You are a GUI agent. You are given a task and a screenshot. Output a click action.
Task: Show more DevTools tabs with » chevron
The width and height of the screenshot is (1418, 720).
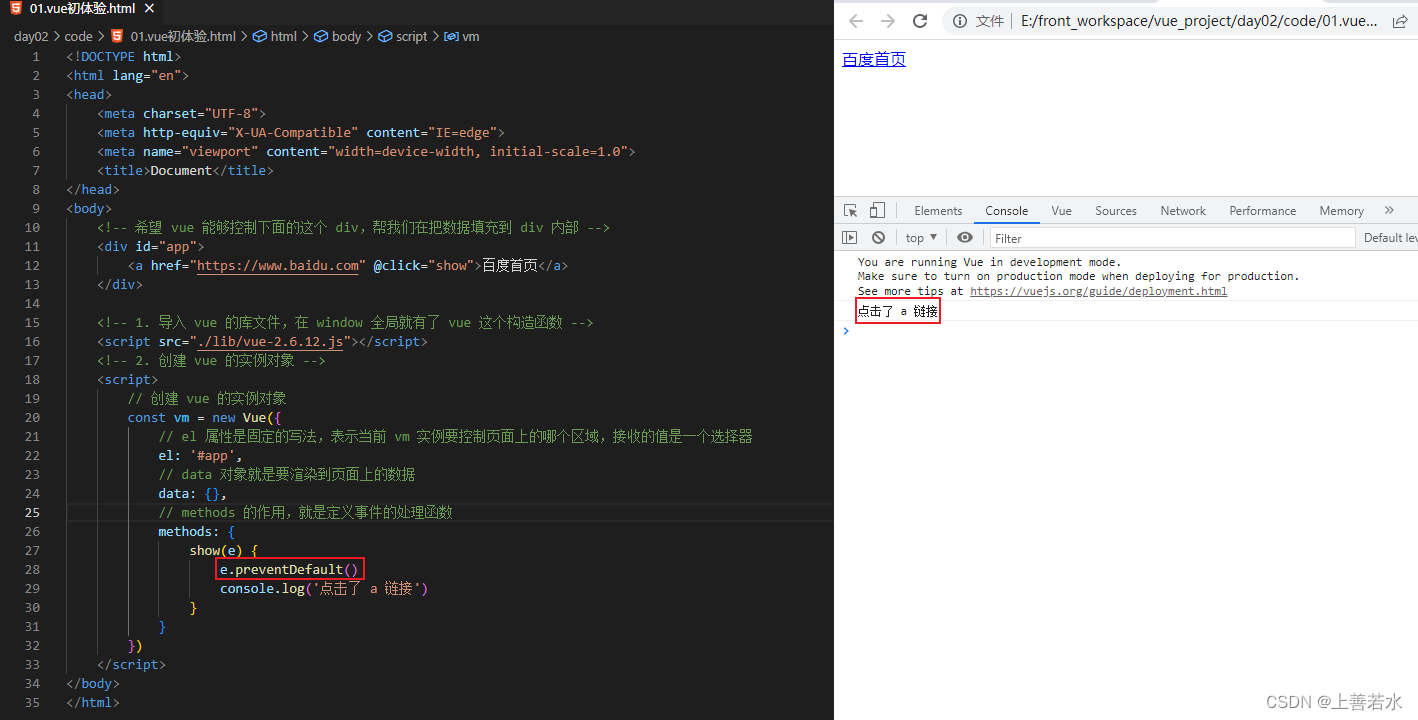[x=1389, y=210]
